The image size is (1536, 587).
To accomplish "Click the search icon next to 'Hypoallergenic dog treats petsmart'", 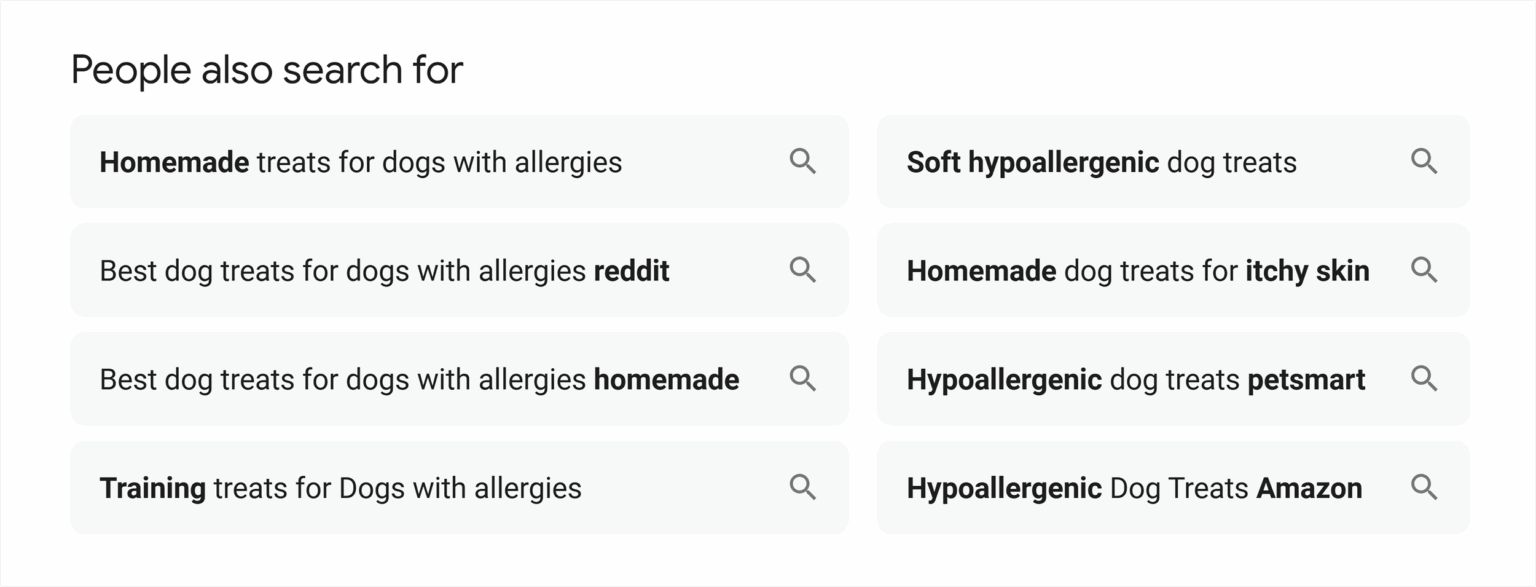I will tap(1425, 379).
